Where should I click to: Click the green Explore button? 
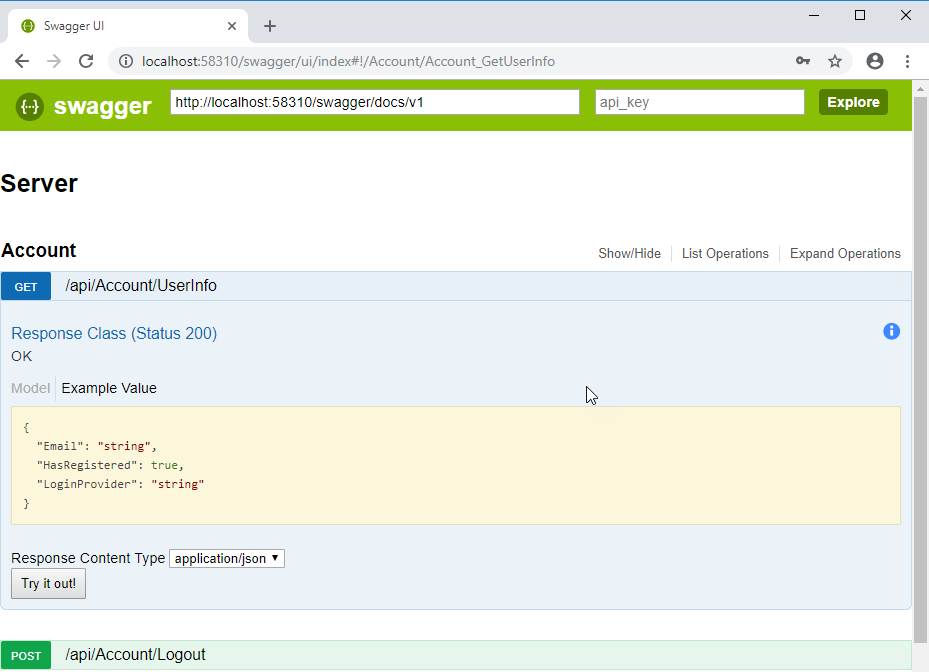click(x=853, y=102)
